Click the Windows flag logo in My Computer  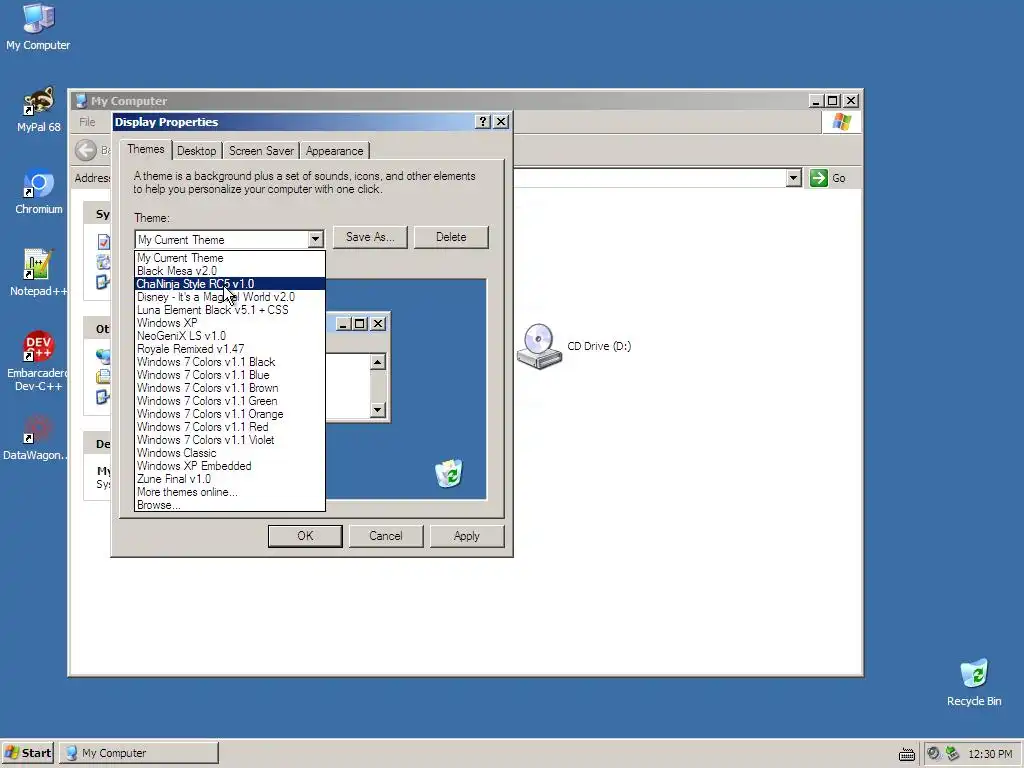841,122
